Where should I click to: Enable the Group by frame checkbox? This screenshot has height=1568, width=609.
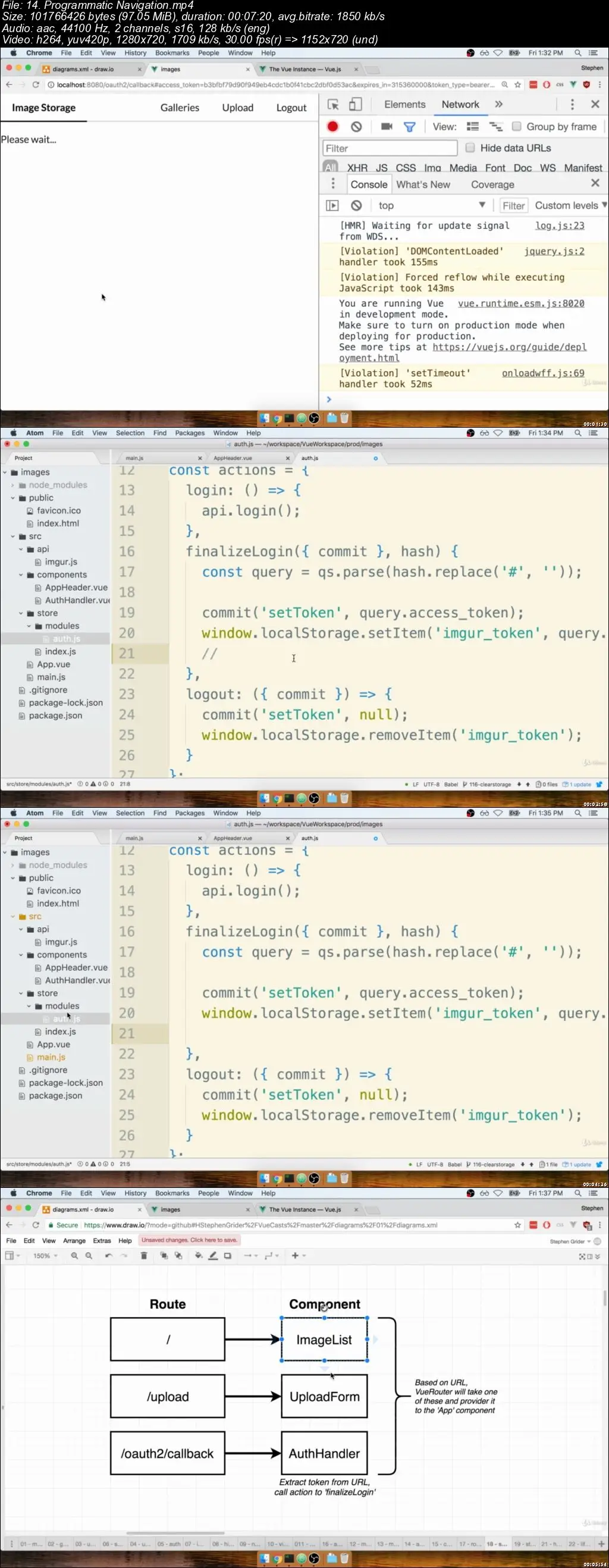(x=517, y=127)
